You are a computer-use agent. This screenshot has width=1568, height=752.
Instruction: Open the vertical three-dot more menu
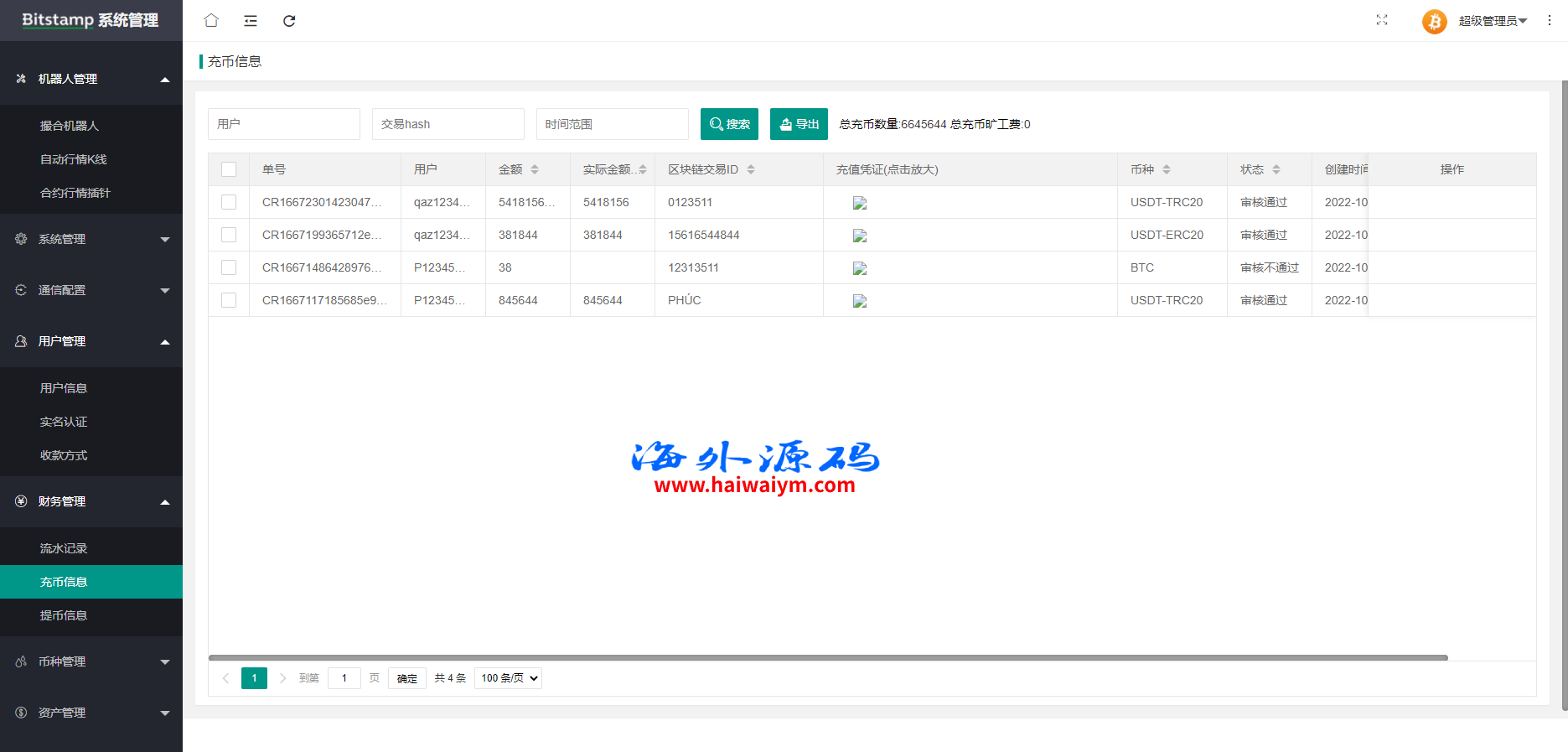(x=1549, y=20)
